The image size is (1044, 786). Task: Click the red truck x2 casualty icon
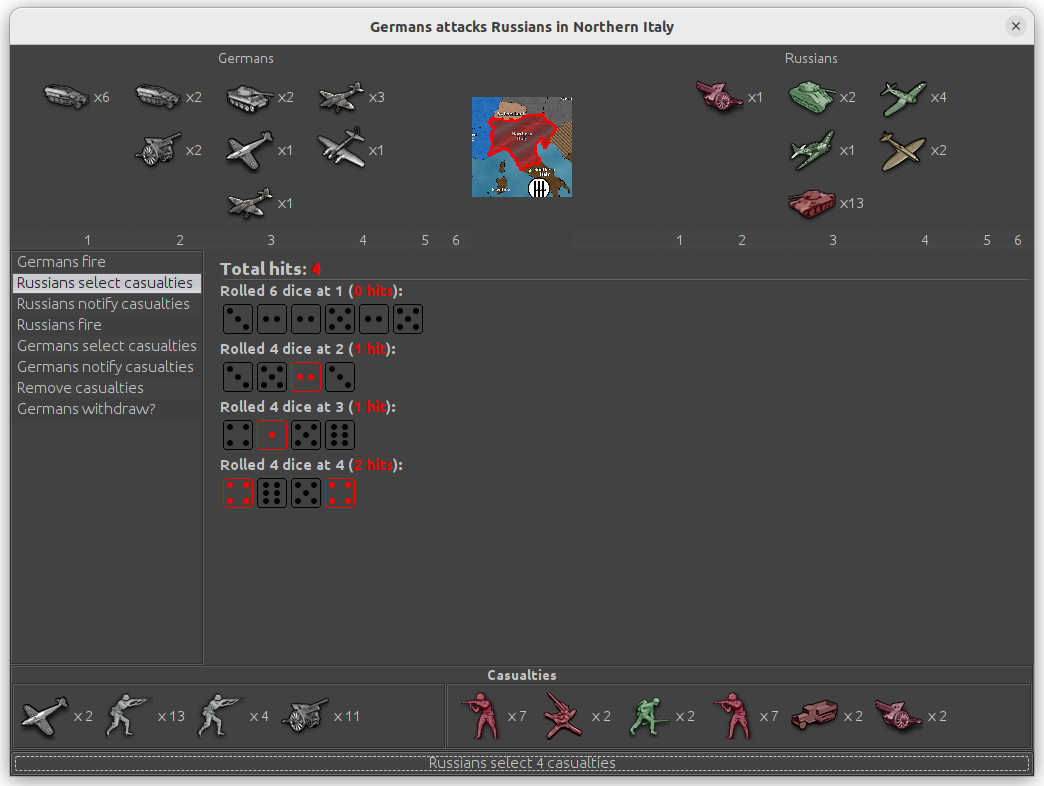[813, 716]
